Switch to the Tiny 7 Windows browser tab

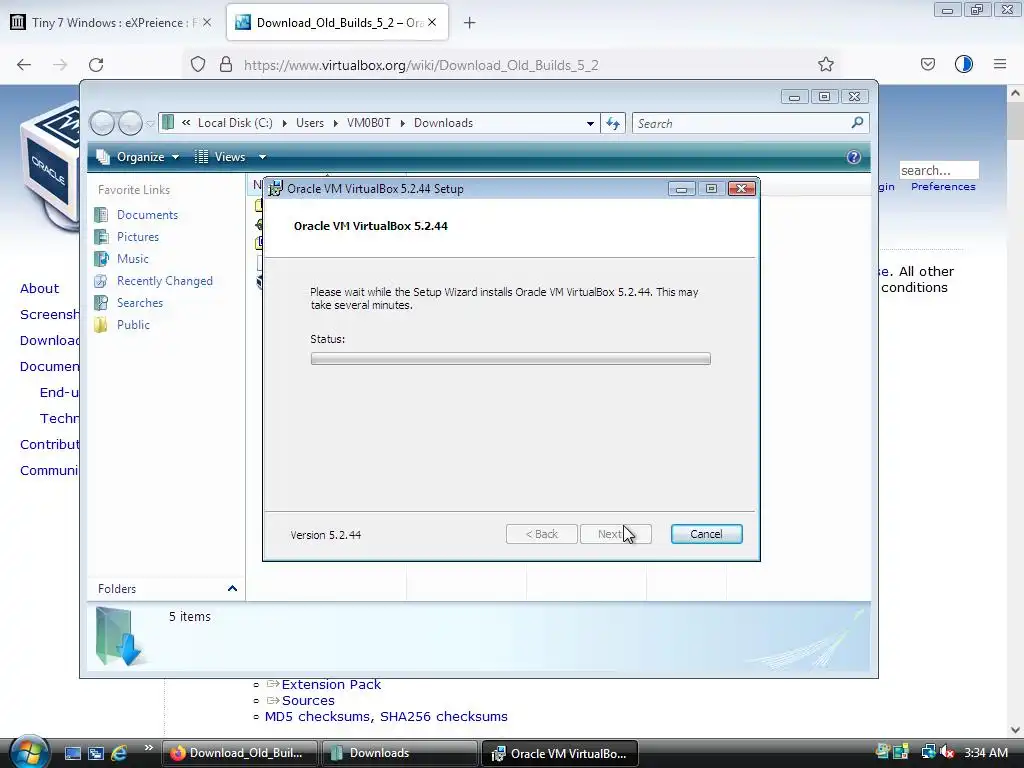[x=110, y=23]
